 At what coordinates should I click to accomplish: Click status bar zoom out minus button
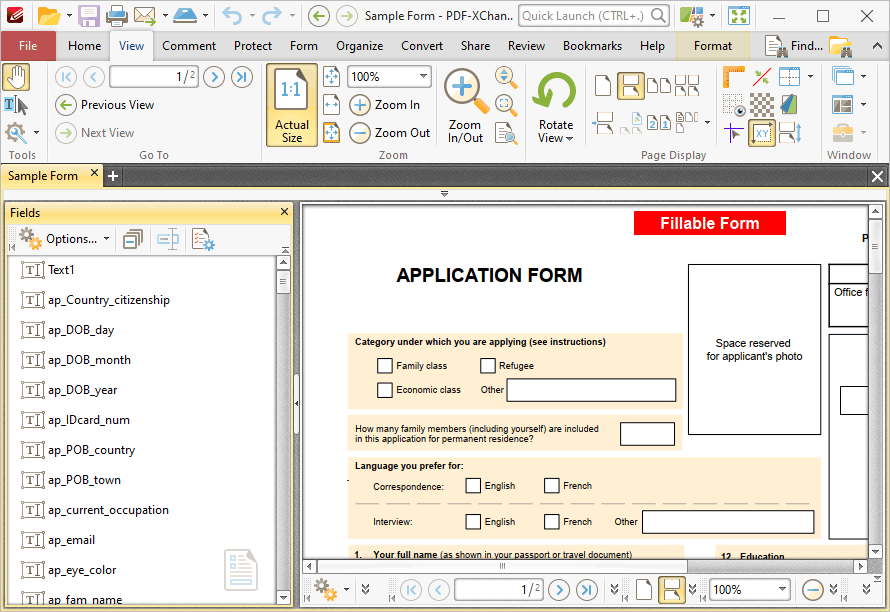[813, 589]
